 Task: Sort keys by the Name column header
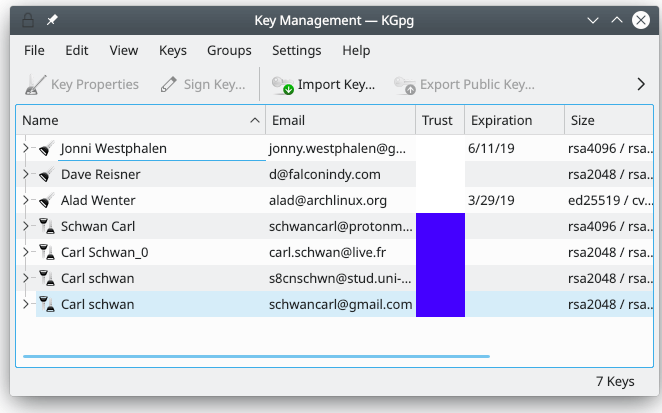point(141,120)
